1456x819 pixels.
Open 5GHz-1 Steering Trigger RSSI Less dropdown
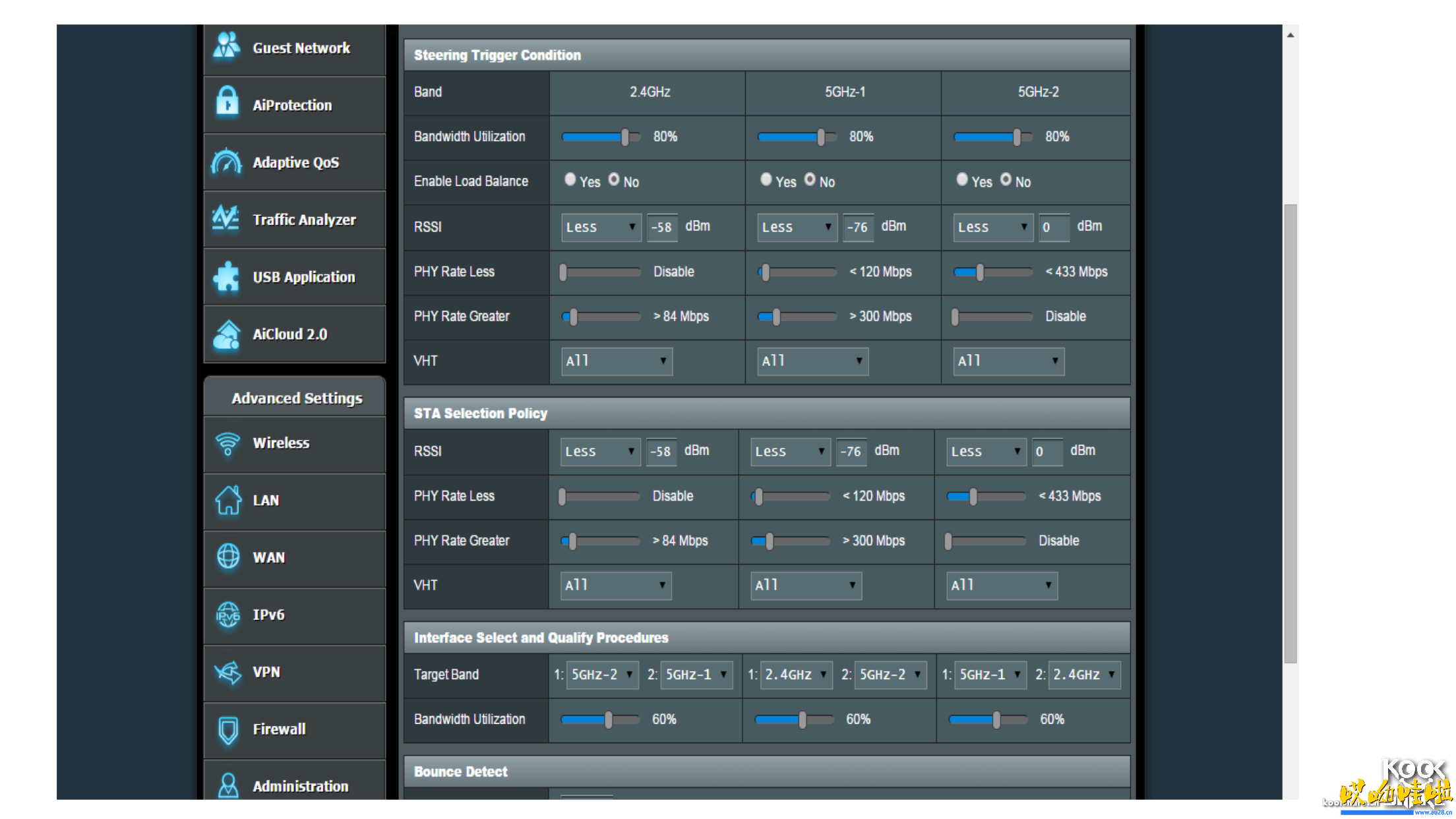(x=797, y=227)
